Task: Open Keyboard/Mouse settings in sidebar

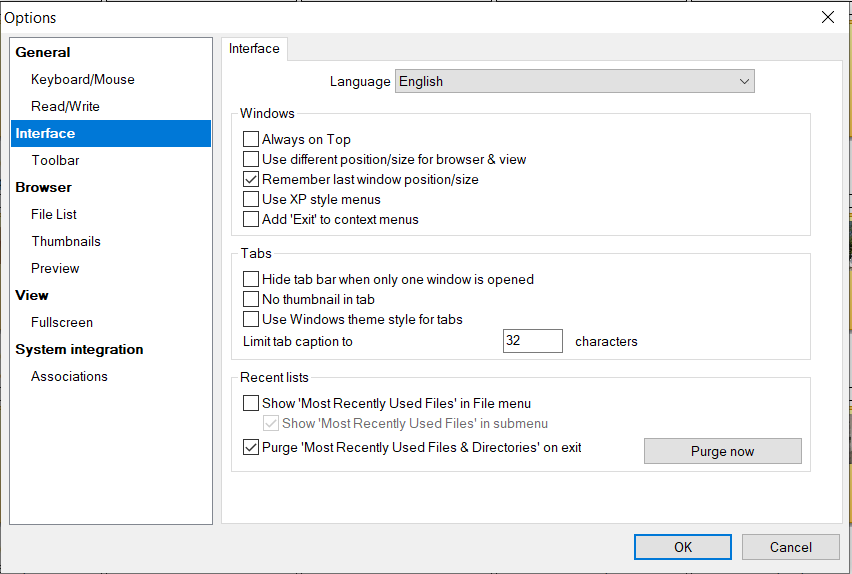Action: tap(82, 79)
